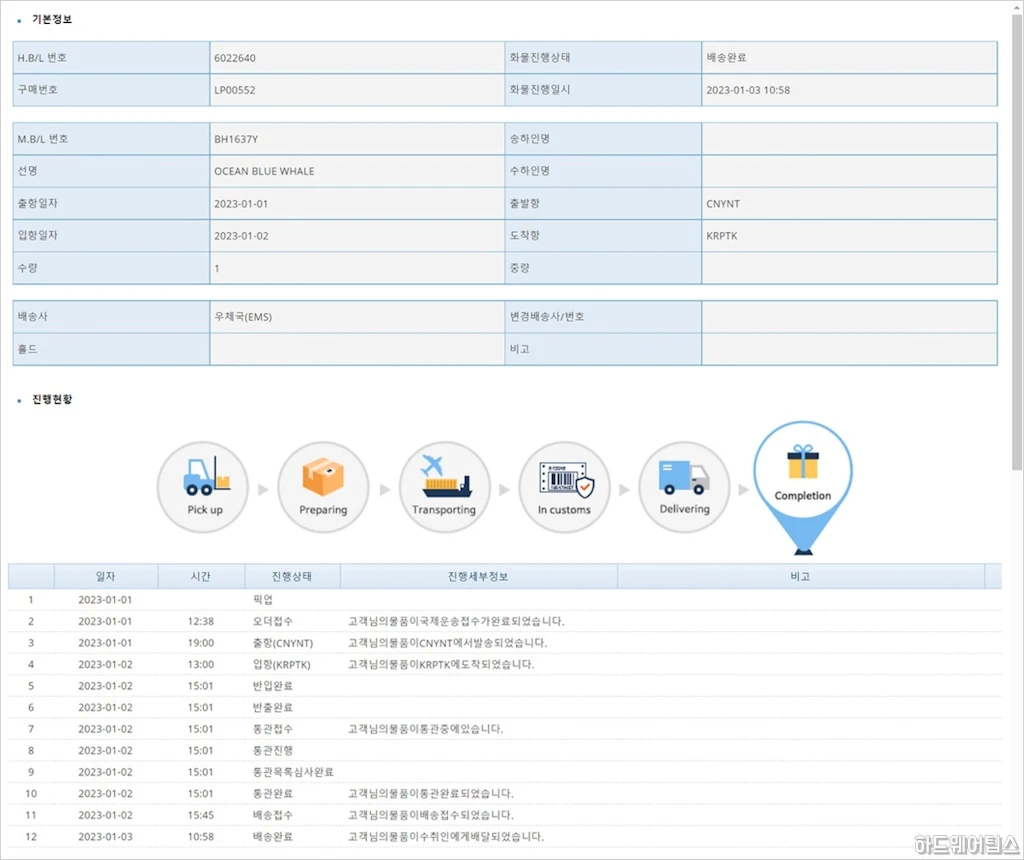Click detail text 고객님의물품이수취인에게배달되었습니다 in row 12
Image resolution: width=1024 pixels, height=860 pixels.
tap(446, 836)
